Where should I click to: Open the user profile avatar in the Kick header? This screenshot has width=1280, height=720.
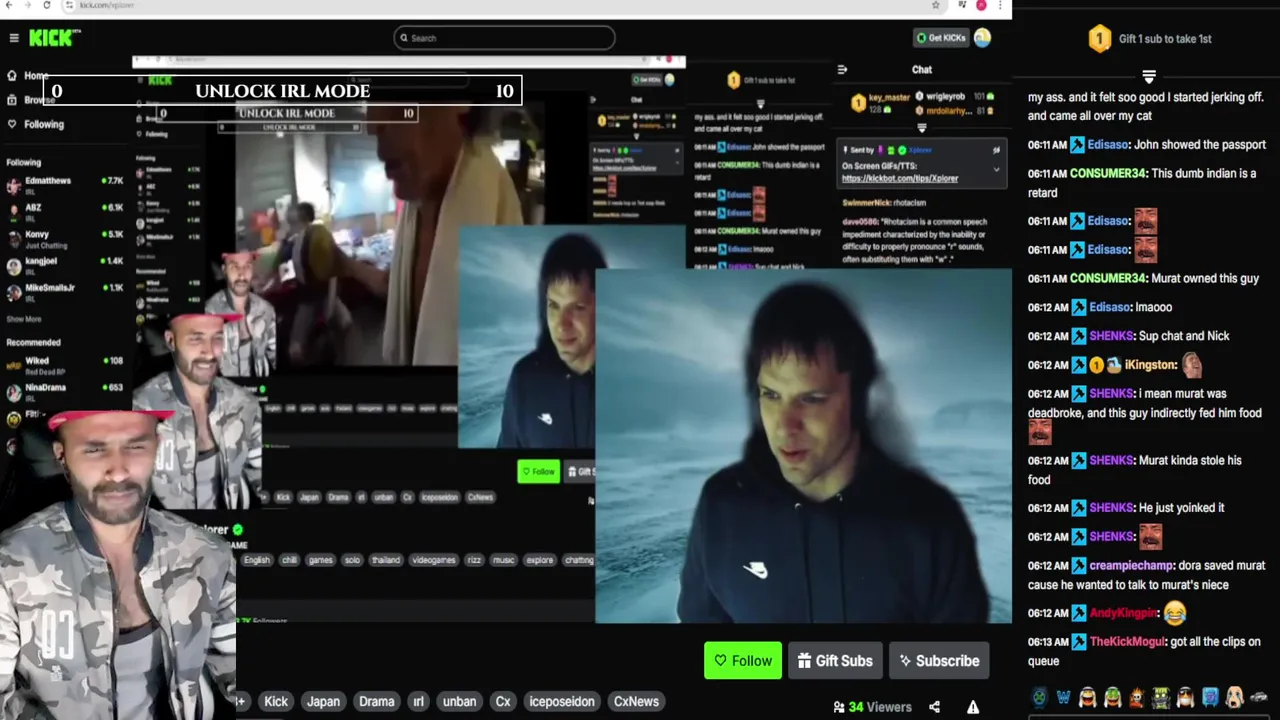click(982, 38)
